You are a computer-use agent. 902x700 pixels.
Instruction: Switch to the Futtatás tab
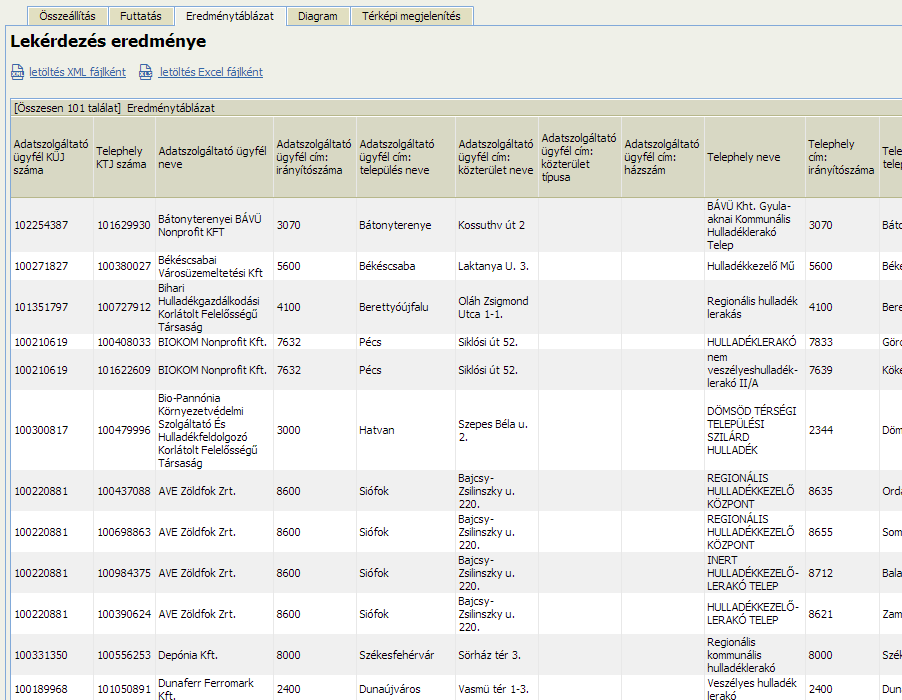click(140, 16)
